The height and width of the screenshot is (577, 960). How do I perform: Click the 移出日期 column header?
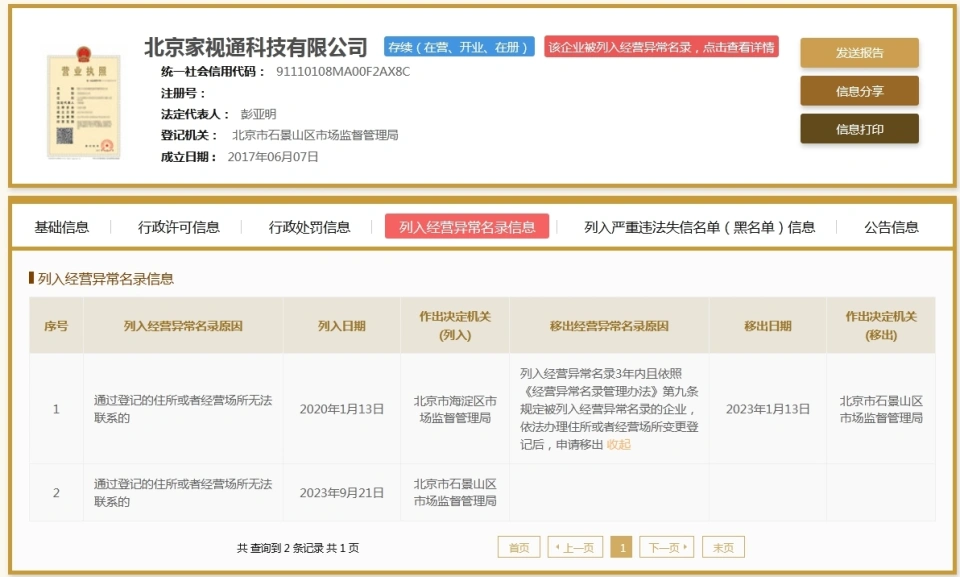coord(768,326)
